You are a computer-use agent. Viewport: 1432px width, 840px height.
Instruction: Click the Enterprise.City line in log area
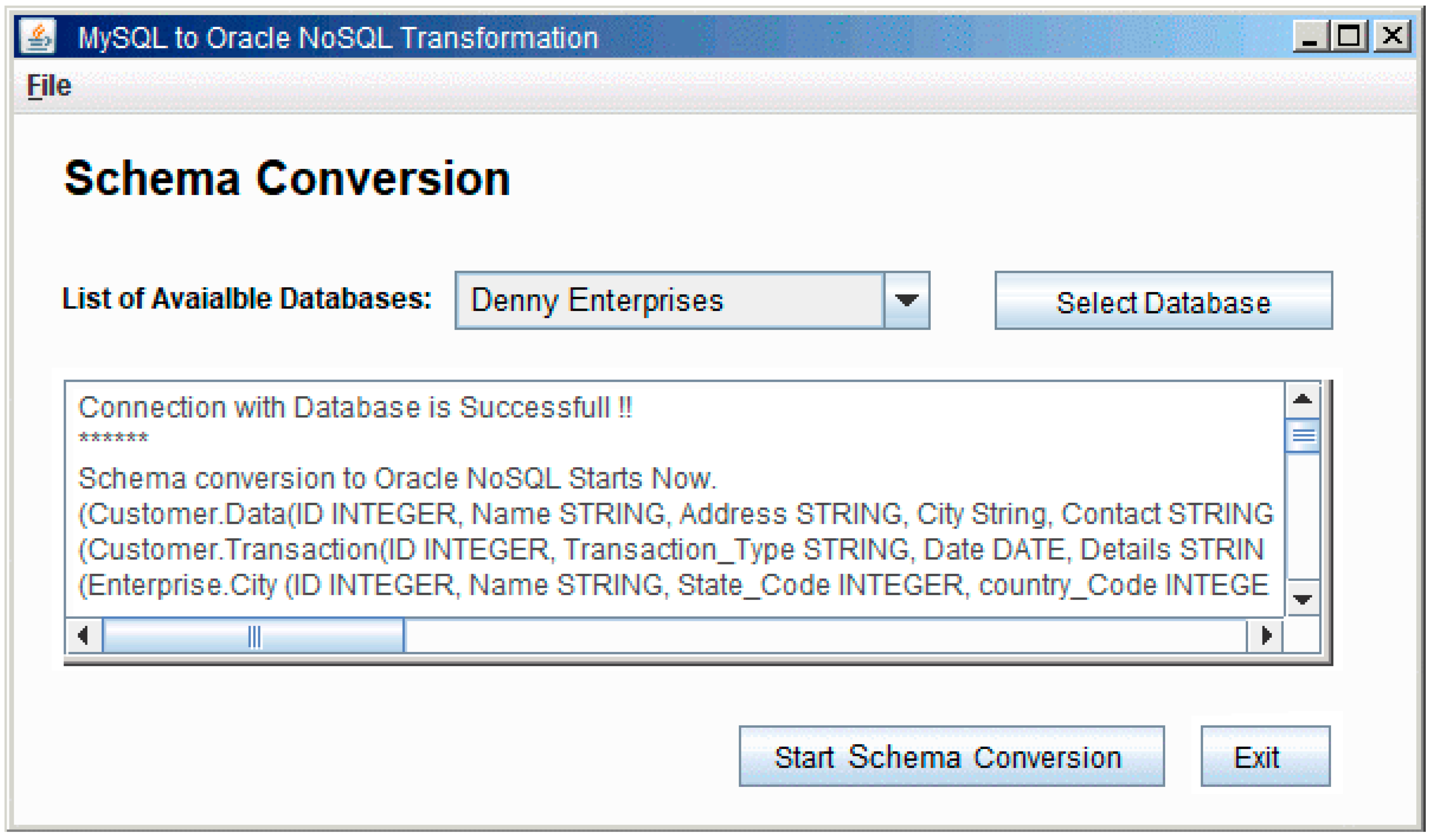pyautogui.click(x=673, y=585)
